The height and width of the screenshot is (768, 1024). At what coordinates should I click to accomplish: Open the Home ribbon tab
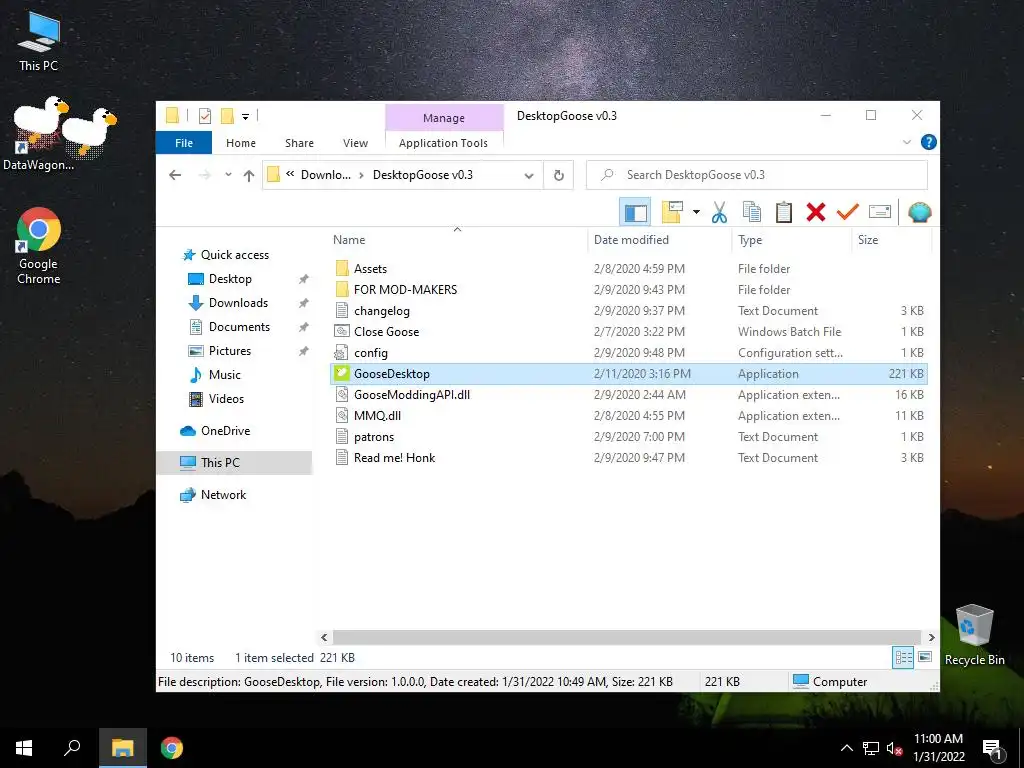tap(241, 143)
